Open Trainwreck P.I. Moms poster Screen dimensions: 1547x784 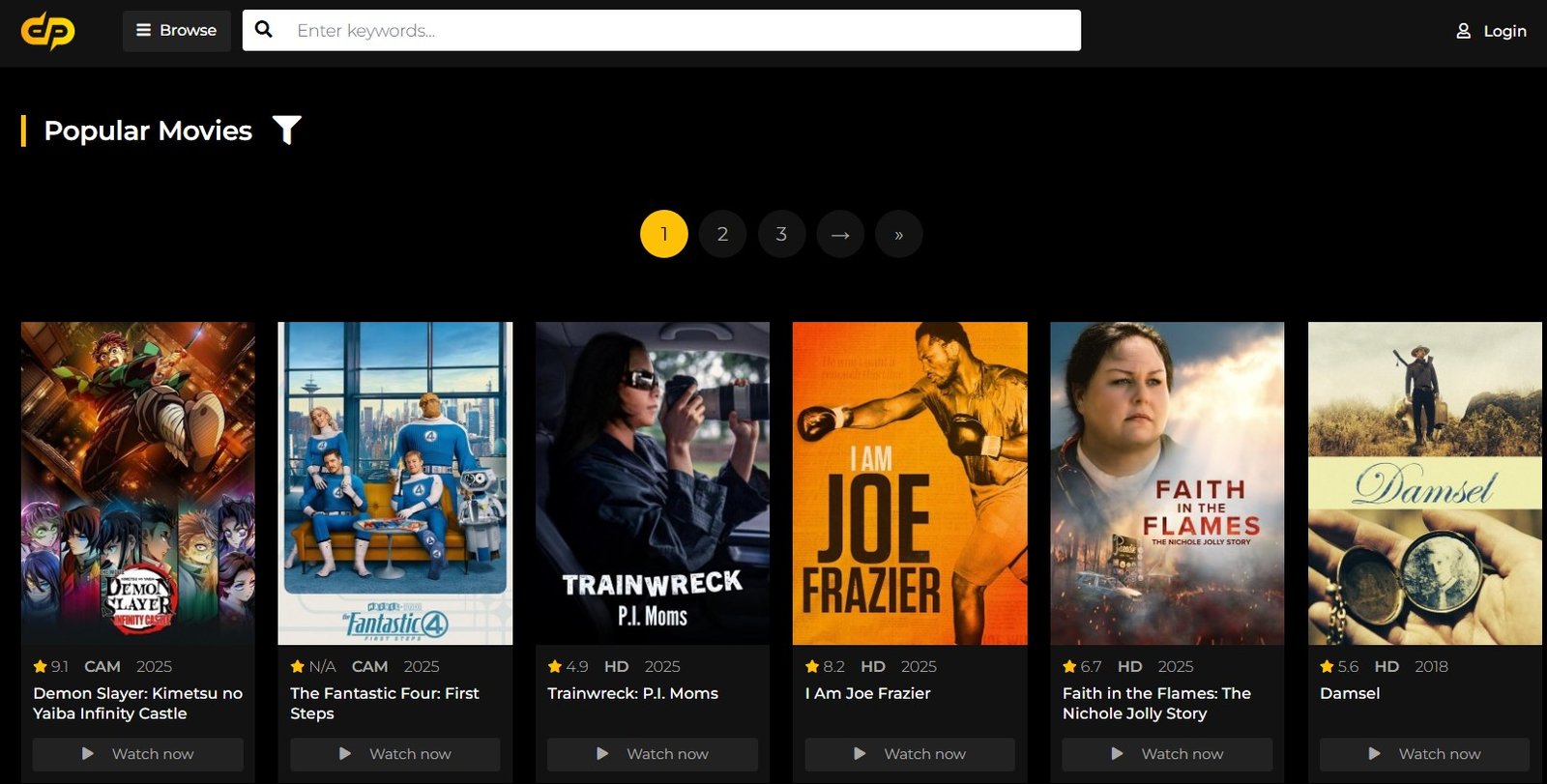653,483
